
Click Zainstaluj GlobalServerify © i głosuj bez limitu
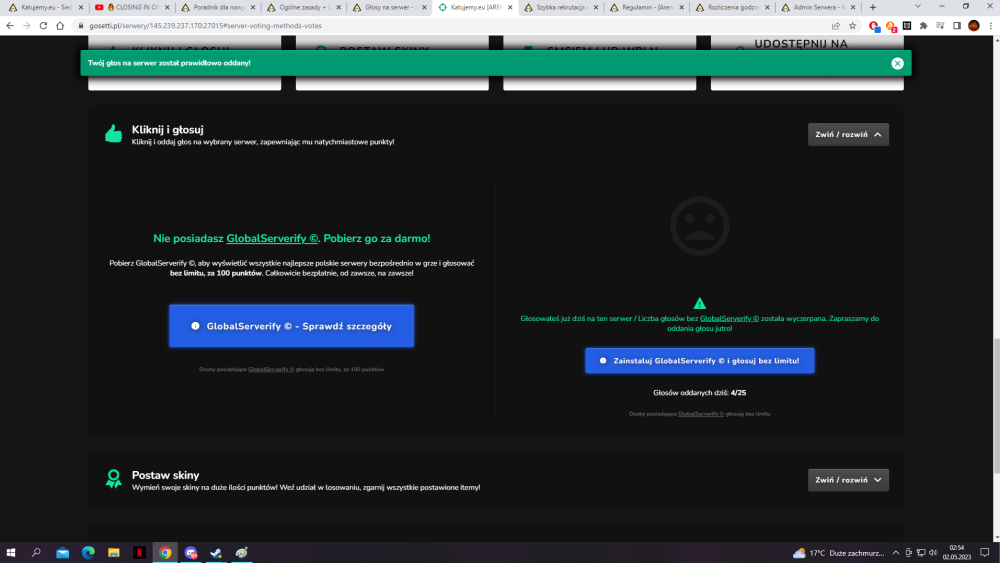pyautogui.click(x=700, y=361)
